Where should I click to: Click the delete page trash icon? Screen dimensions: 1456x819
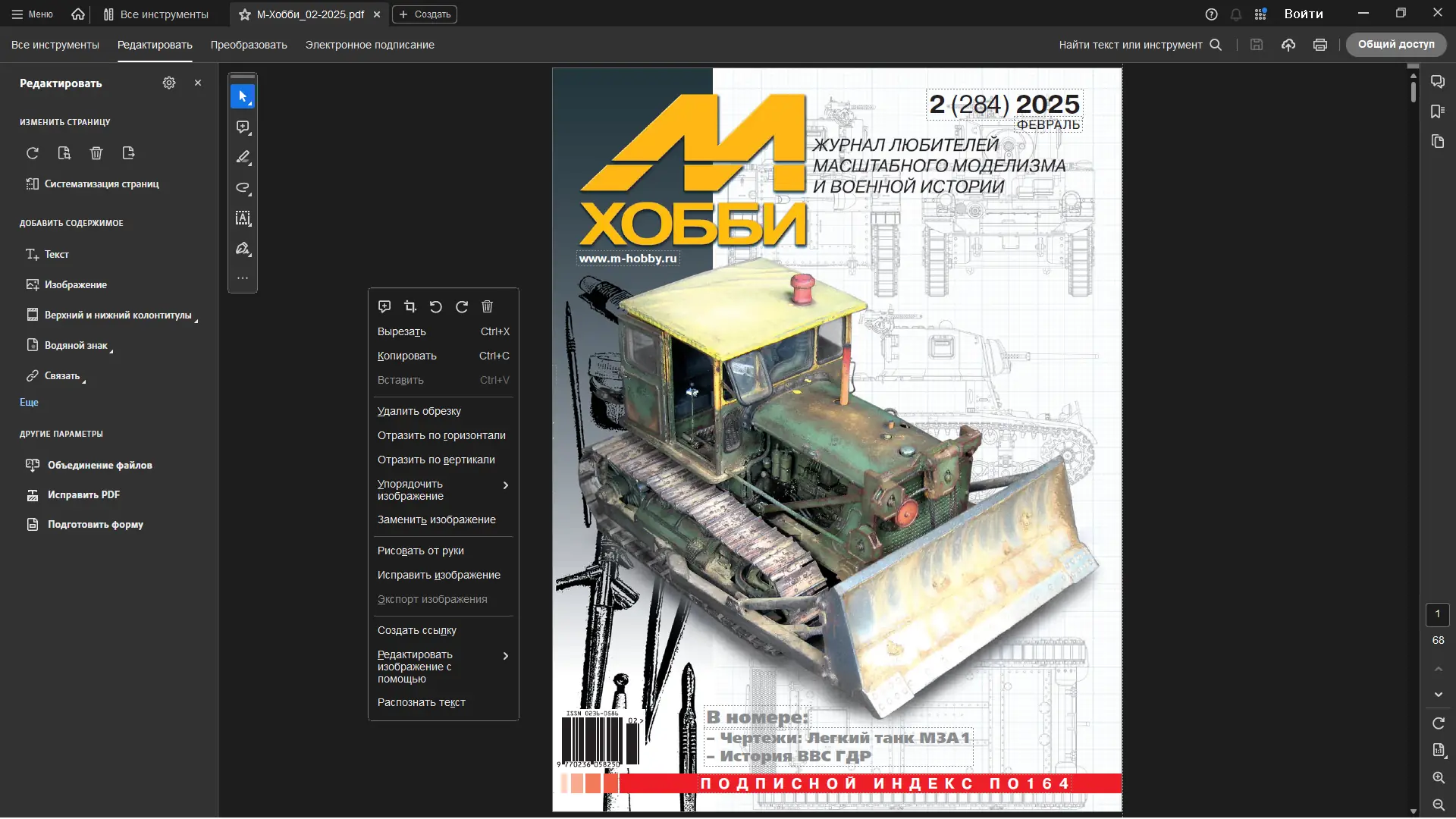click(96, 153)
